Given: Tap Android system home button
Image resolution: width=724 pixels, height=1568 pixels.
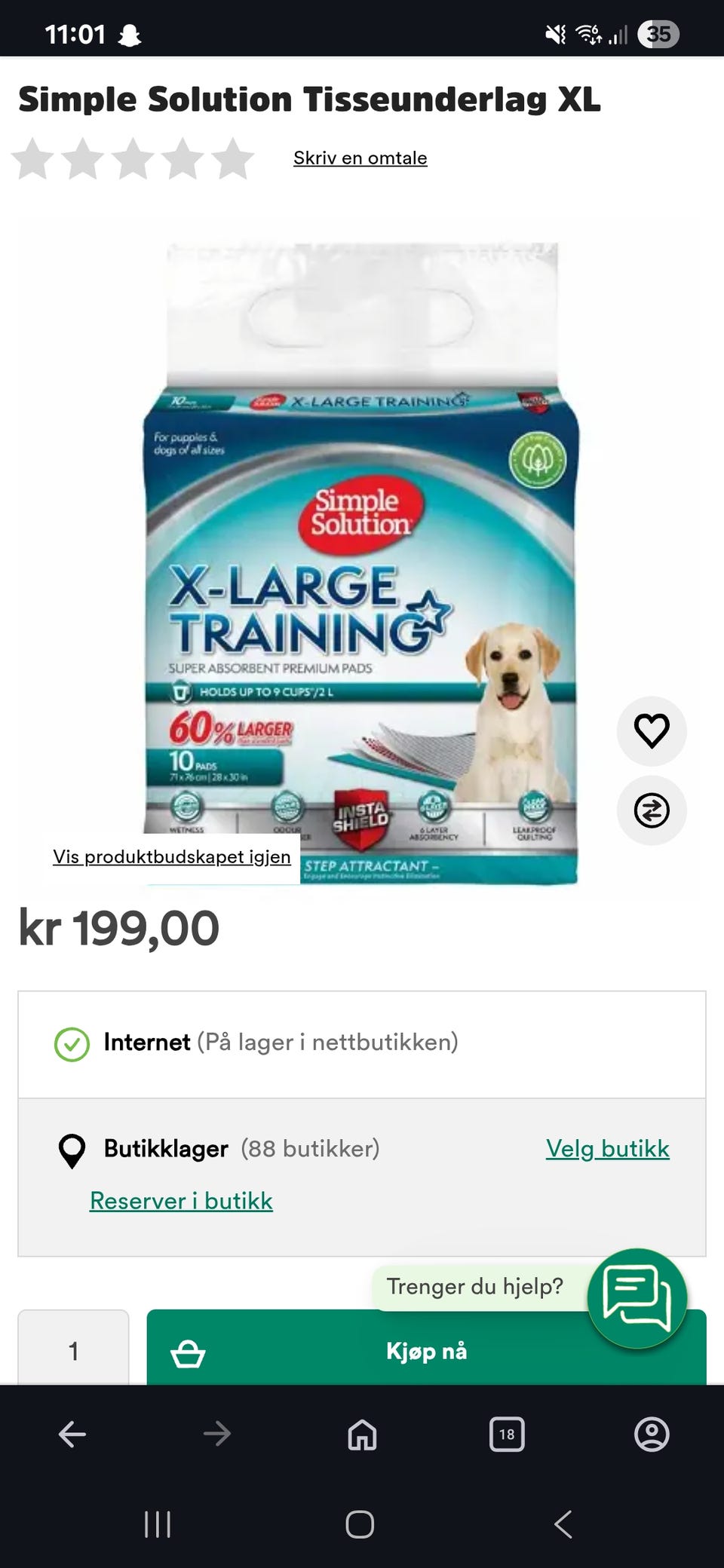Looking at the screenshot, I should [x=360, y=1524].
